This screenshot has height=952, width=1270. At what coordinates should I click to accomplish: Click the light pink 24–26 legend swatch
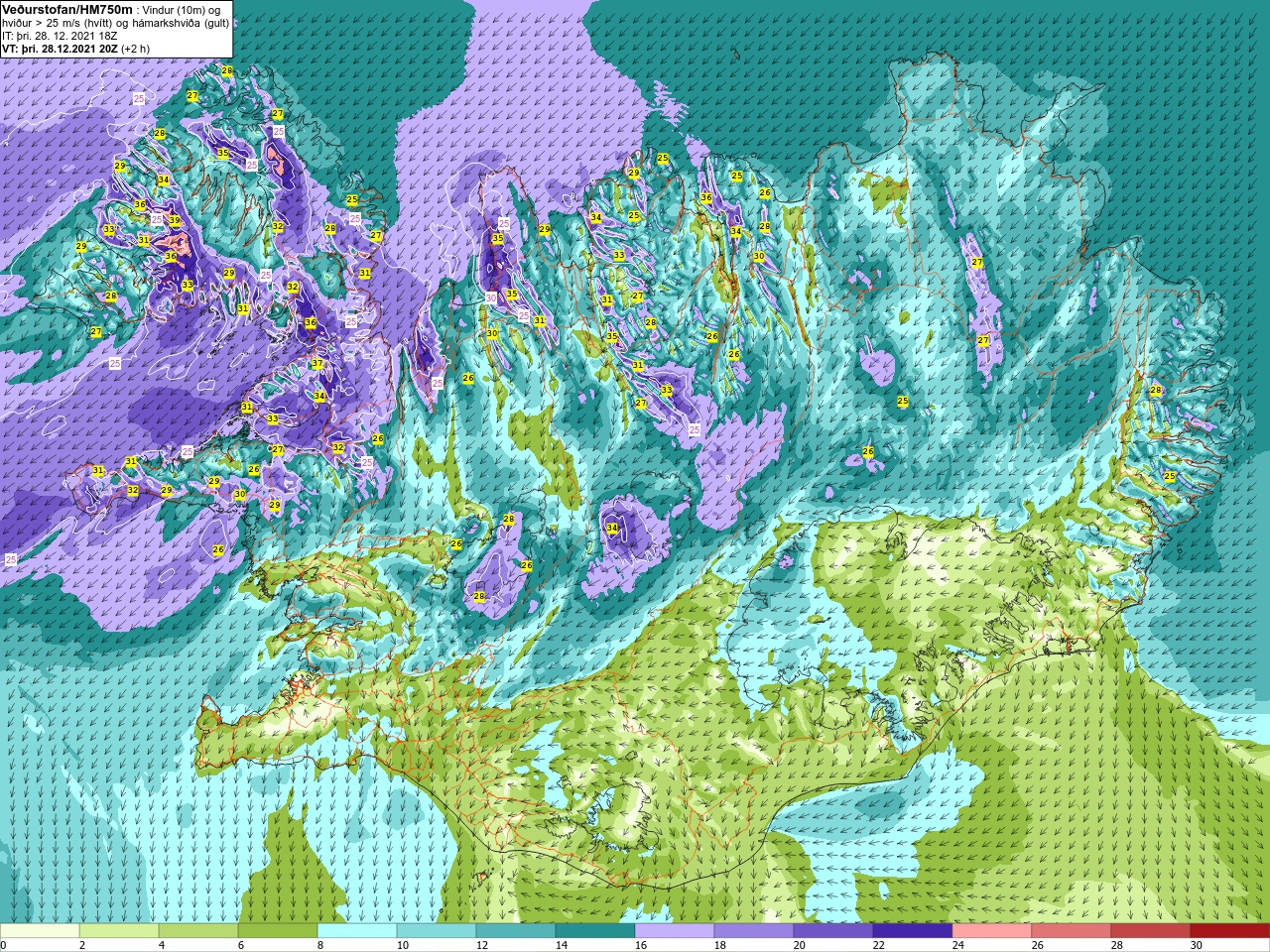coord(992,931)
